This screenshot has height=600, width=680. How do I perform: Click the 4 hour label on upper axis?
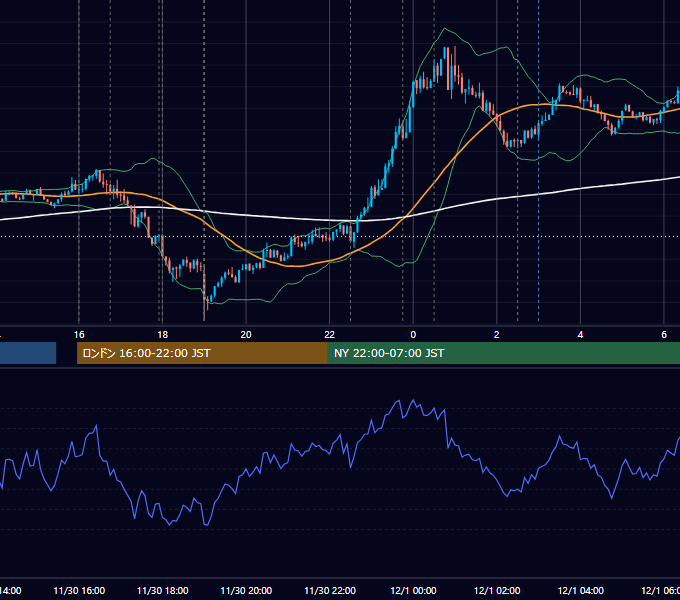pos(580,335)
